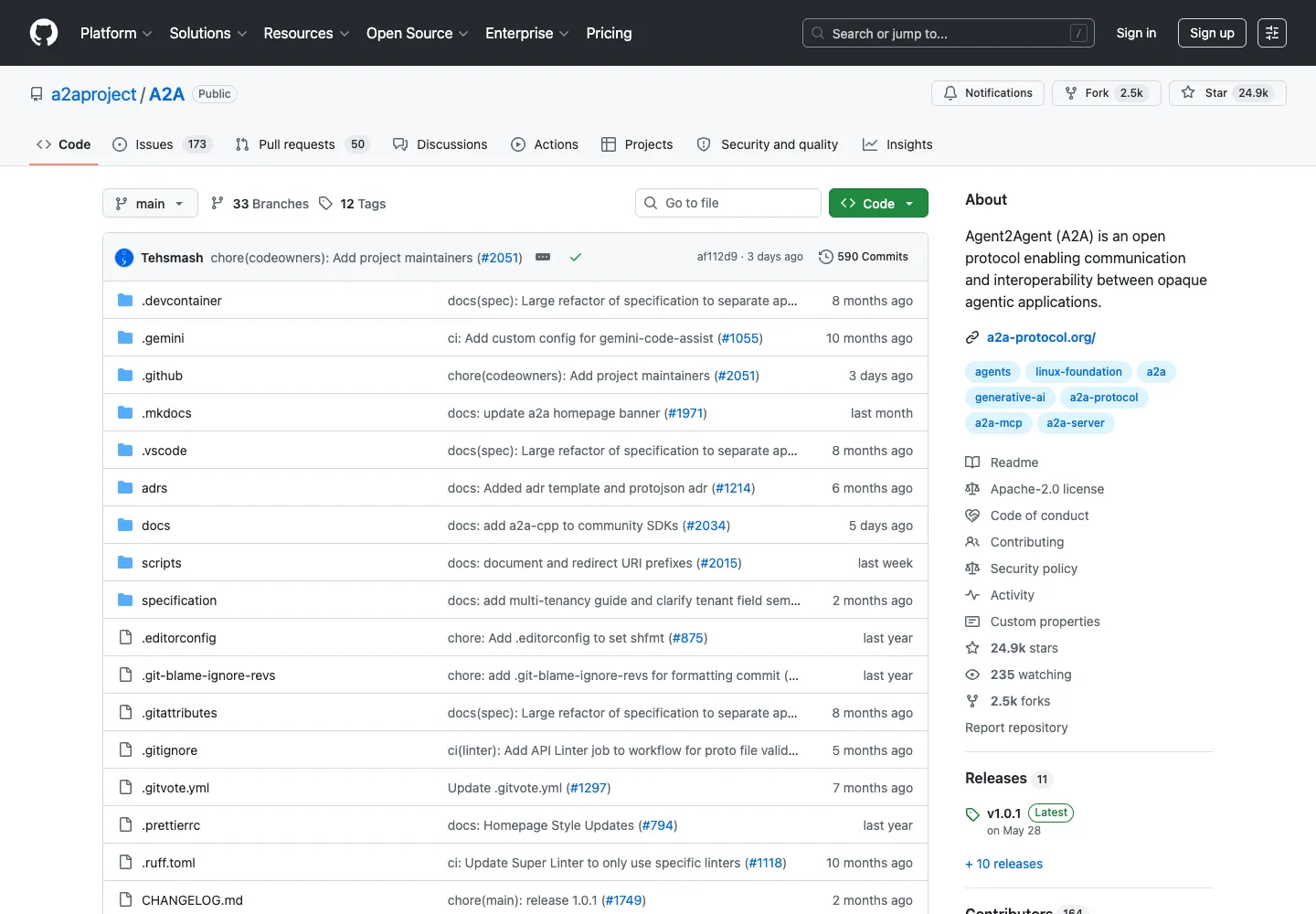Click the history clock icon for commits
Image resolution: width=1316 pixels, height=914 pixels.
826,257
